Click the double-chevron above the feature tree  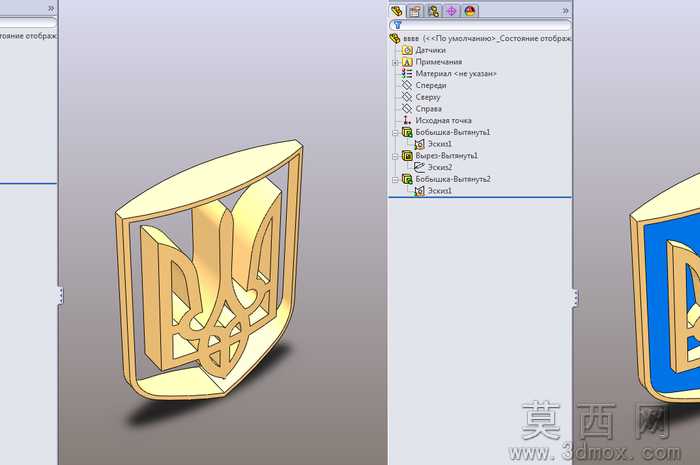tap(566, 10)
